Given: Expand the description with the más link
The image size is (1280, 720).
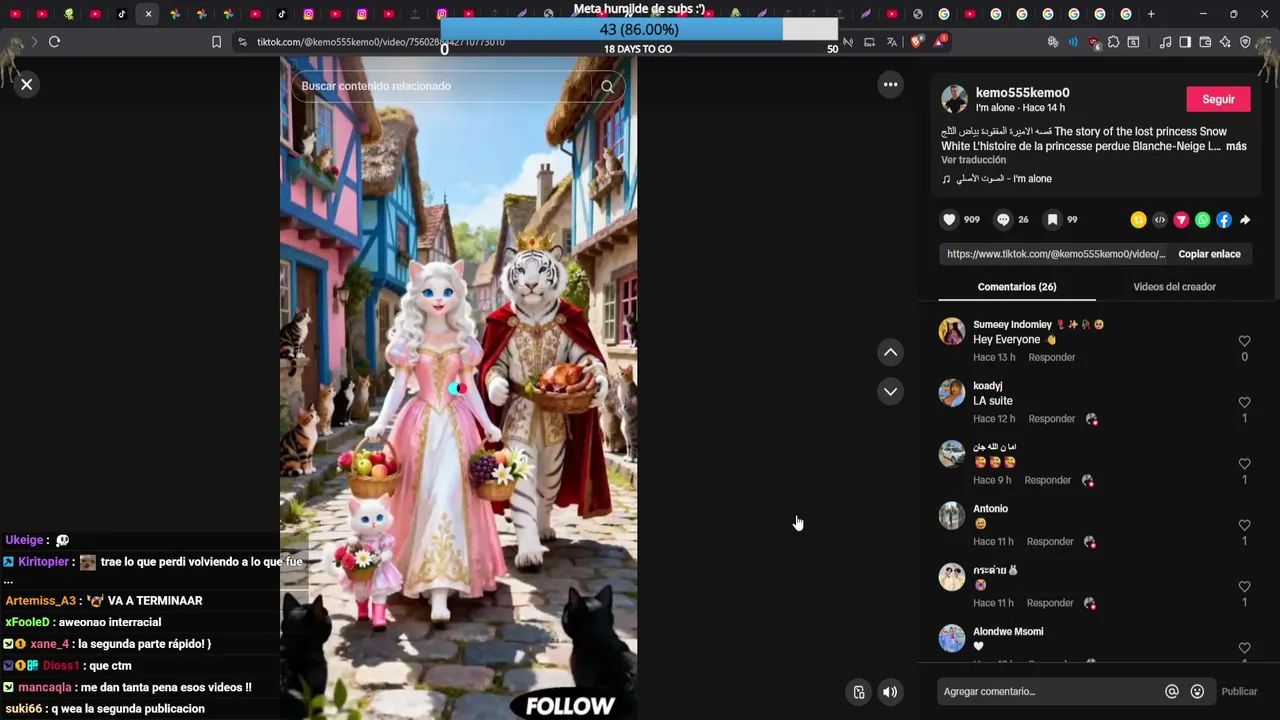Looking at the screenshot, I should point(1236,146).
